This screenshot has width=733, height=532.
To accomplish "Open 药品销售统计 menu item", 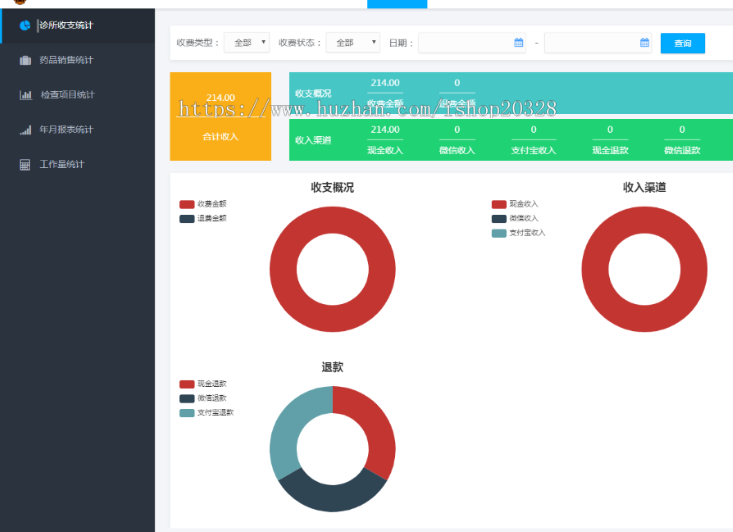I will 78,60.
